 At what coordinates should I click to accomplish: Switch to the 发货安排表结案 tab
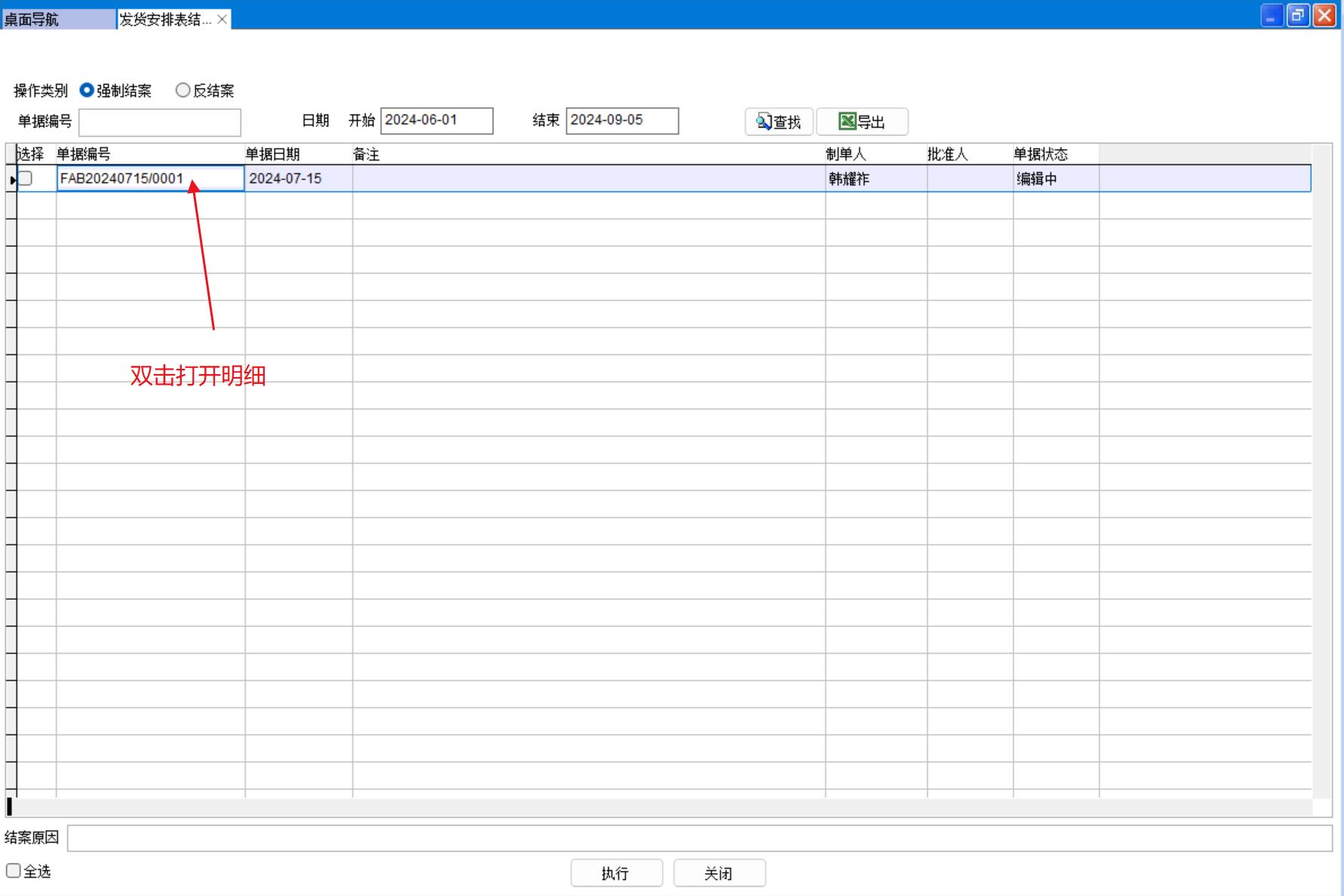165,20
